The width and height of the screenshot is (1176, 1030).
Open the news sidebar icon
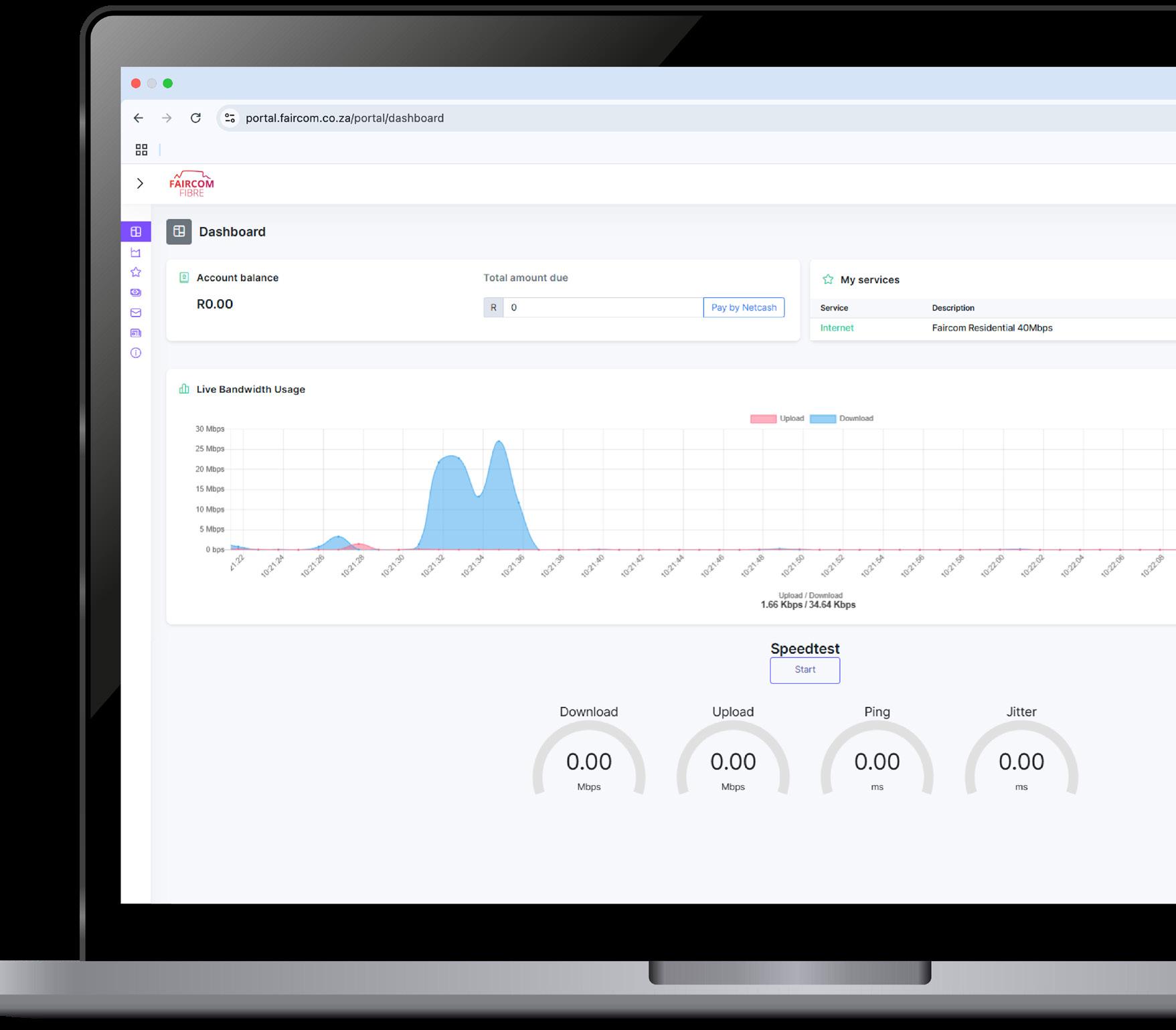tap(136, 333)
